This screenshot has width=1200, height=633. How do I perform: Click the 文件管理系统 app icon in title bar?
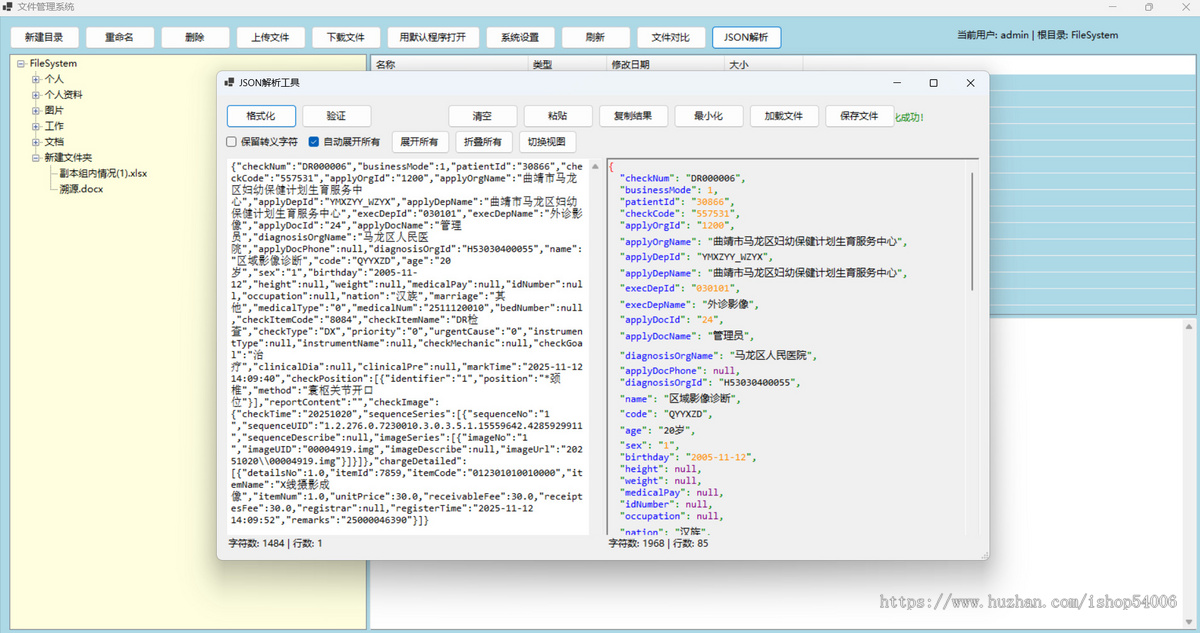pos(8,7)
